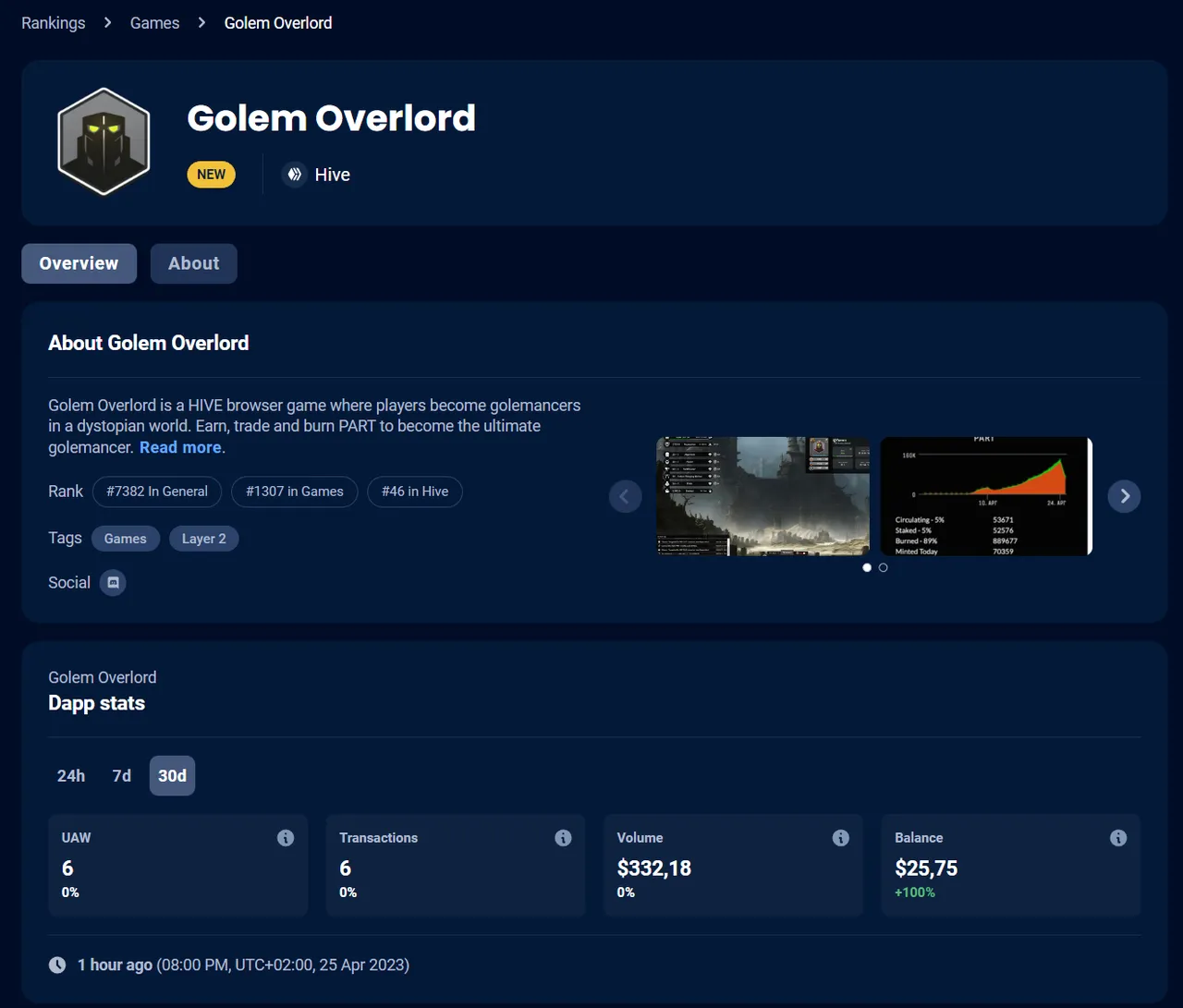Click the Balance value $25,75
Screen dimensions: 1183x1008
[926, 868]
